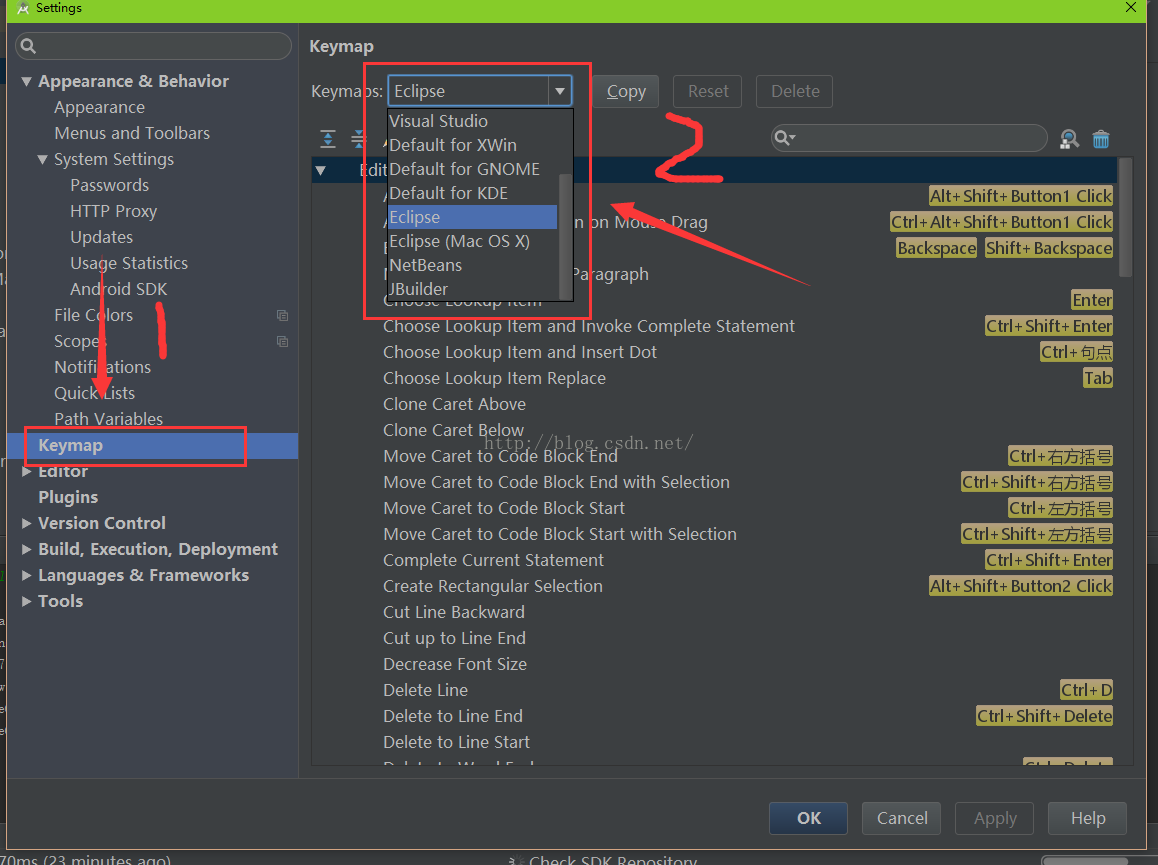
Task: Click the settings search input field
Action: pyautogui.click(x=154, y=46)
